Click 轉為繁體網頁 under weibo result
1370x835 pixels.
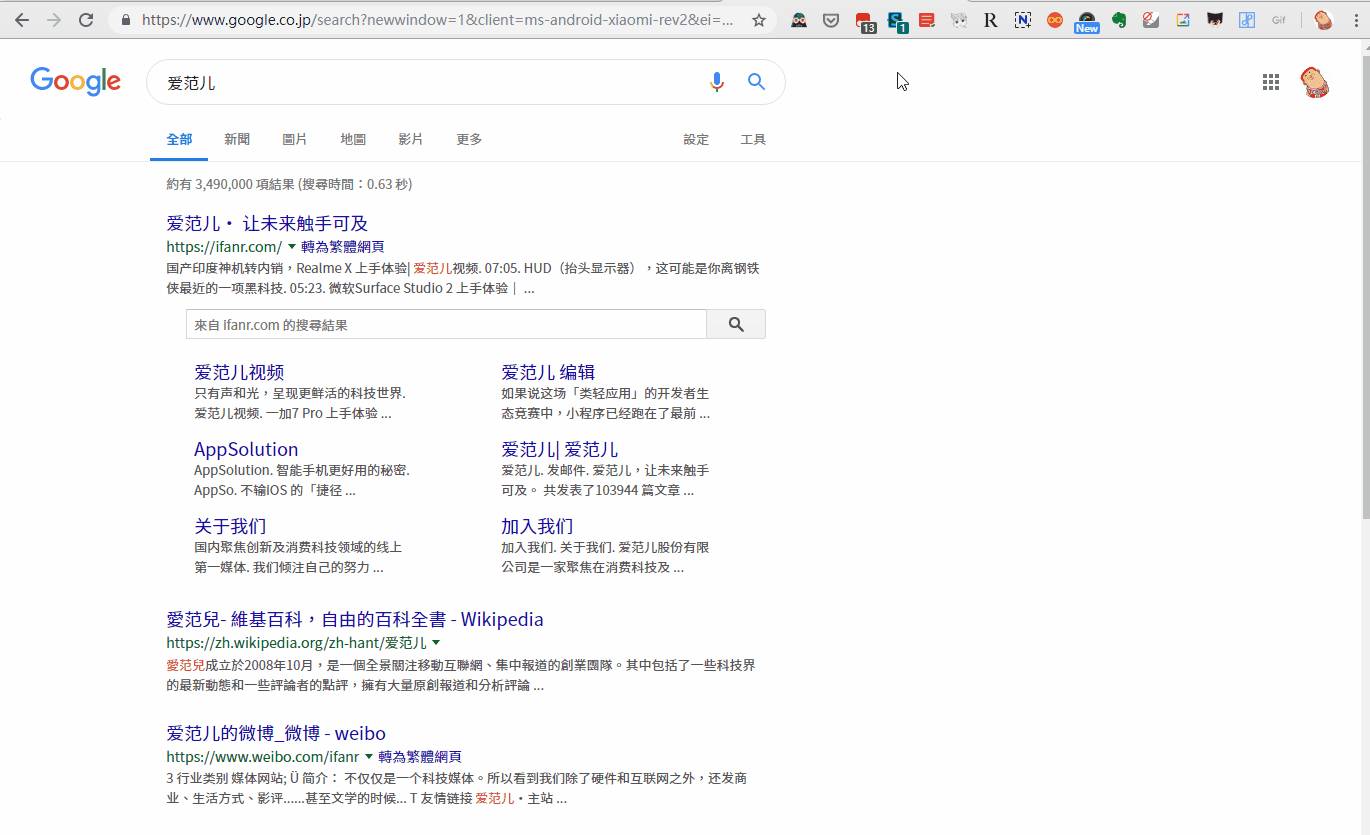pos(420,756)
